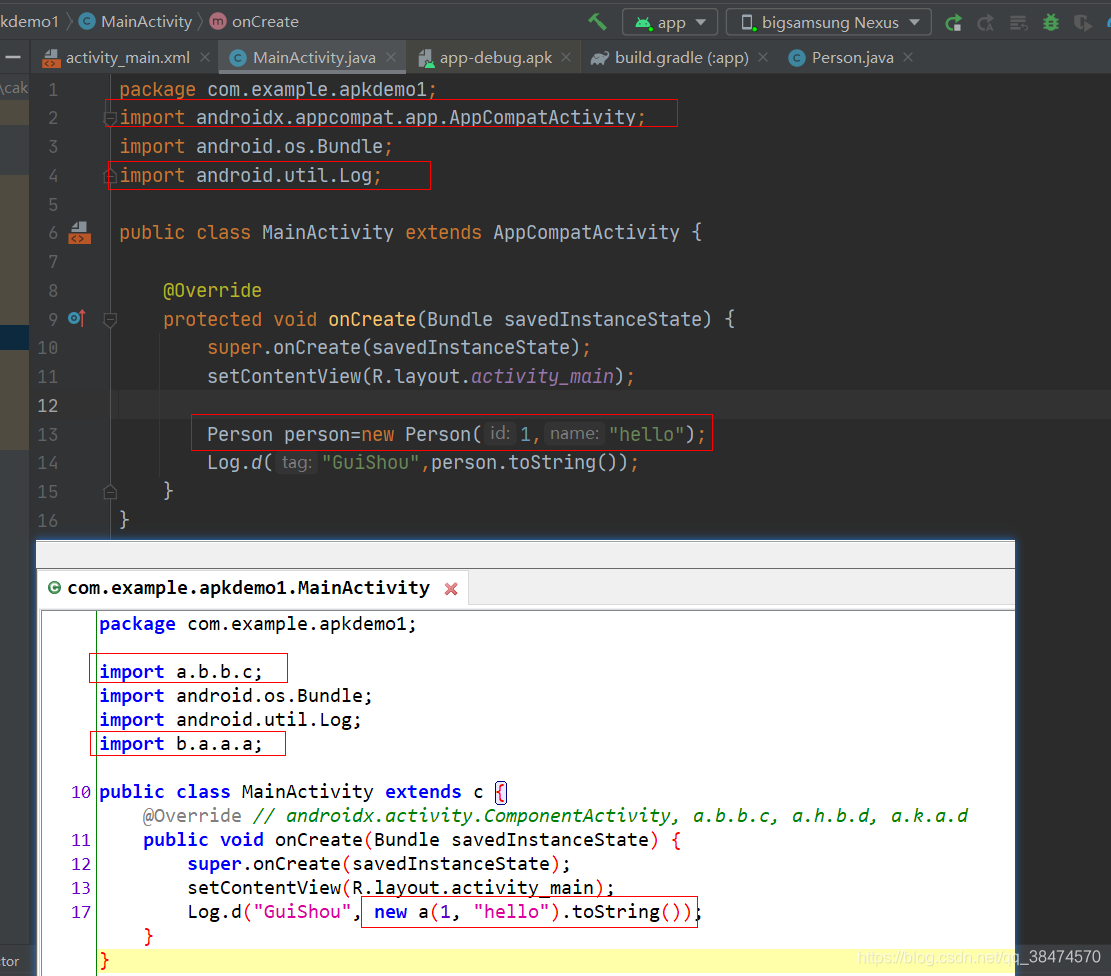
Task: Click the Apply Code Changes icon
Action: (x=1018, y=23)
